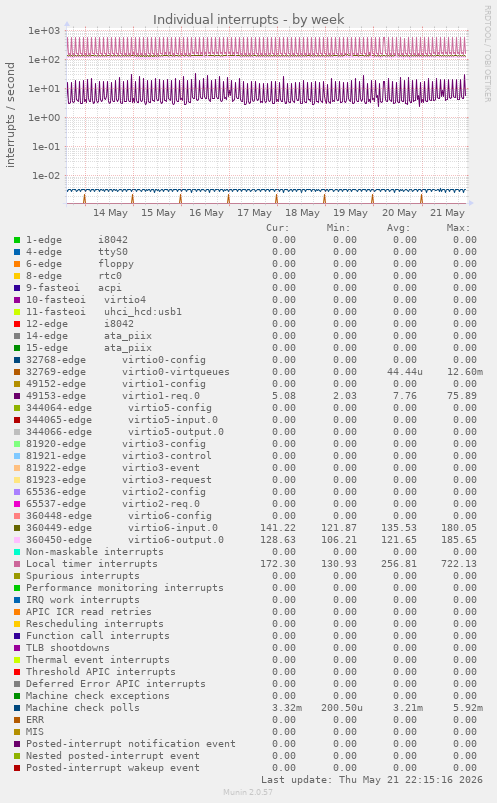Screen dimensions: 497x803
Task: Select the Rescheduling interrupts legend label
Action: (x=95, y=624)
